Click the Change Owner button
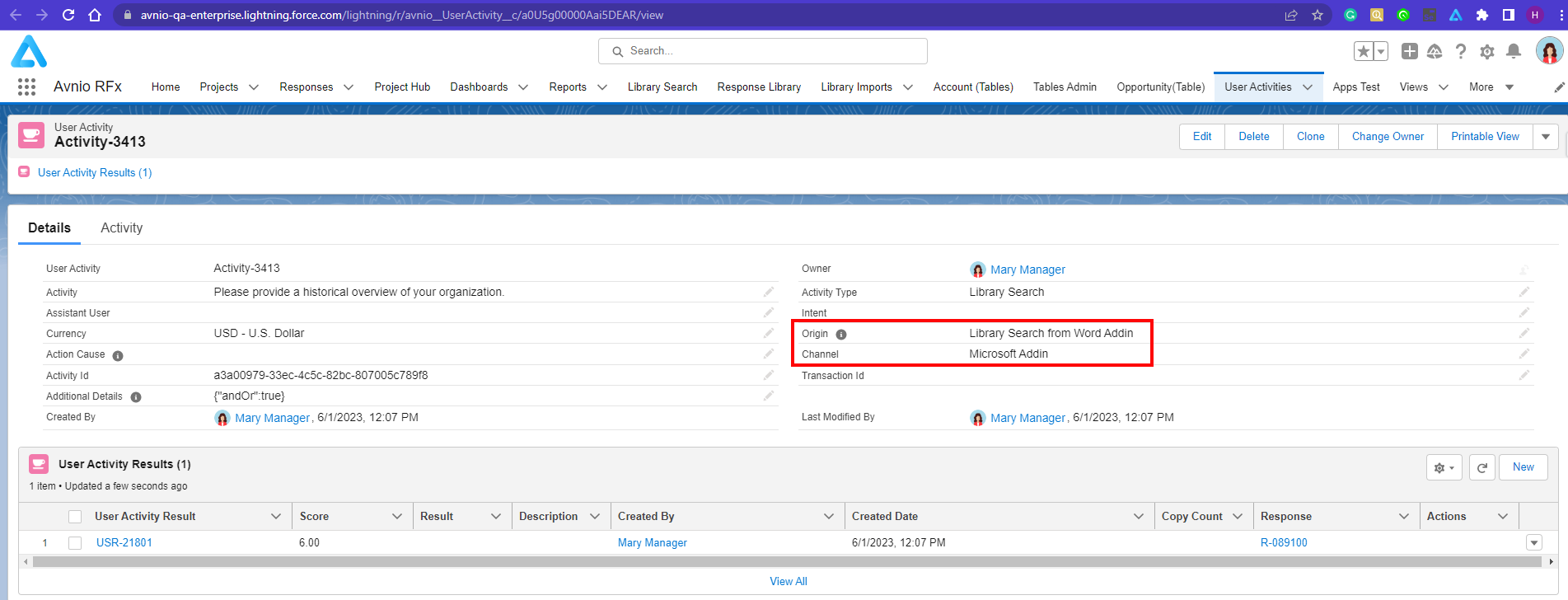Viewport: 1568px width, 600px height. 1388,137
